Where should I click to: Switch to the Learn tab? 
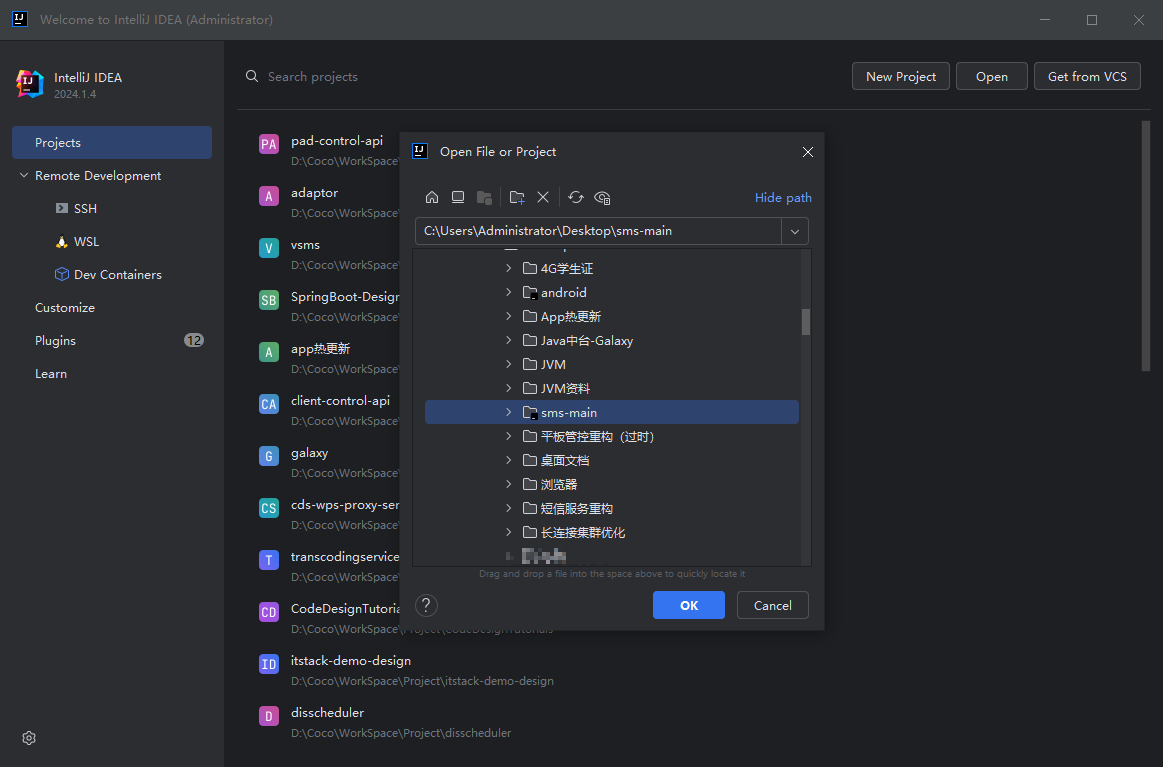51,373
